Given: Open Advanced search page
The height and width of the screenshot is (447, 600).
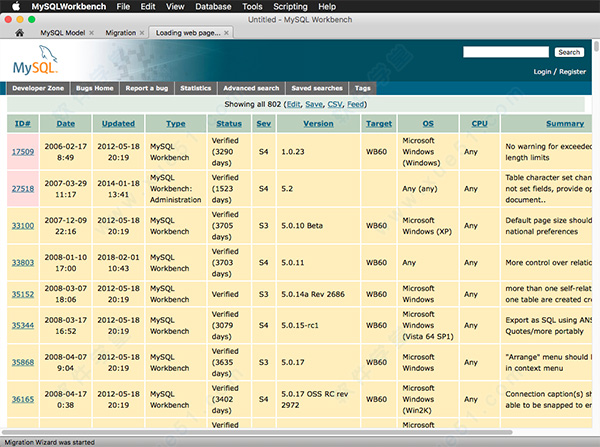Looking at the screenshot, I should [x=251, y=88].
